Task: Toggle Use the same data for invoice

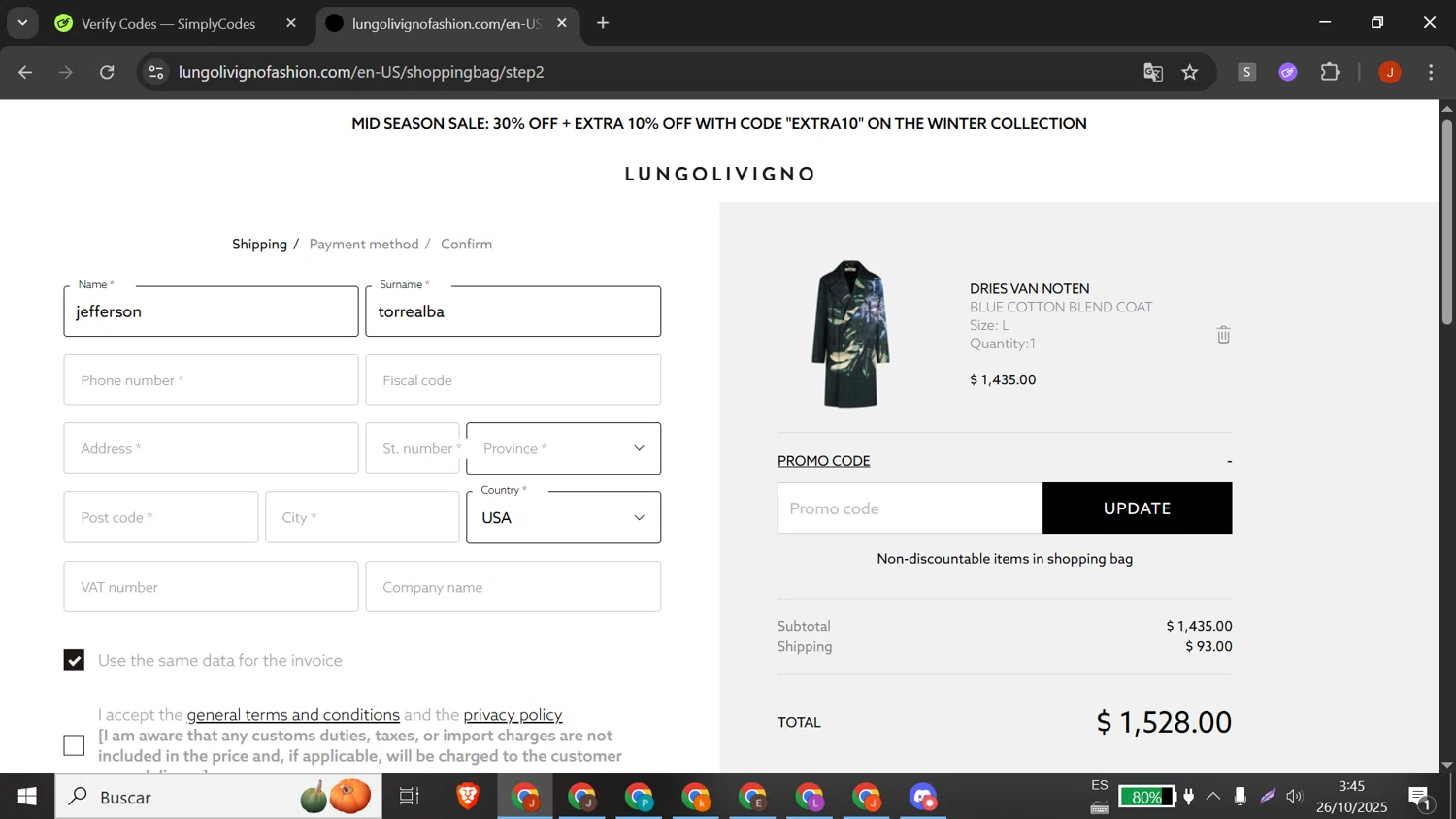Action: tap(74, 660)
